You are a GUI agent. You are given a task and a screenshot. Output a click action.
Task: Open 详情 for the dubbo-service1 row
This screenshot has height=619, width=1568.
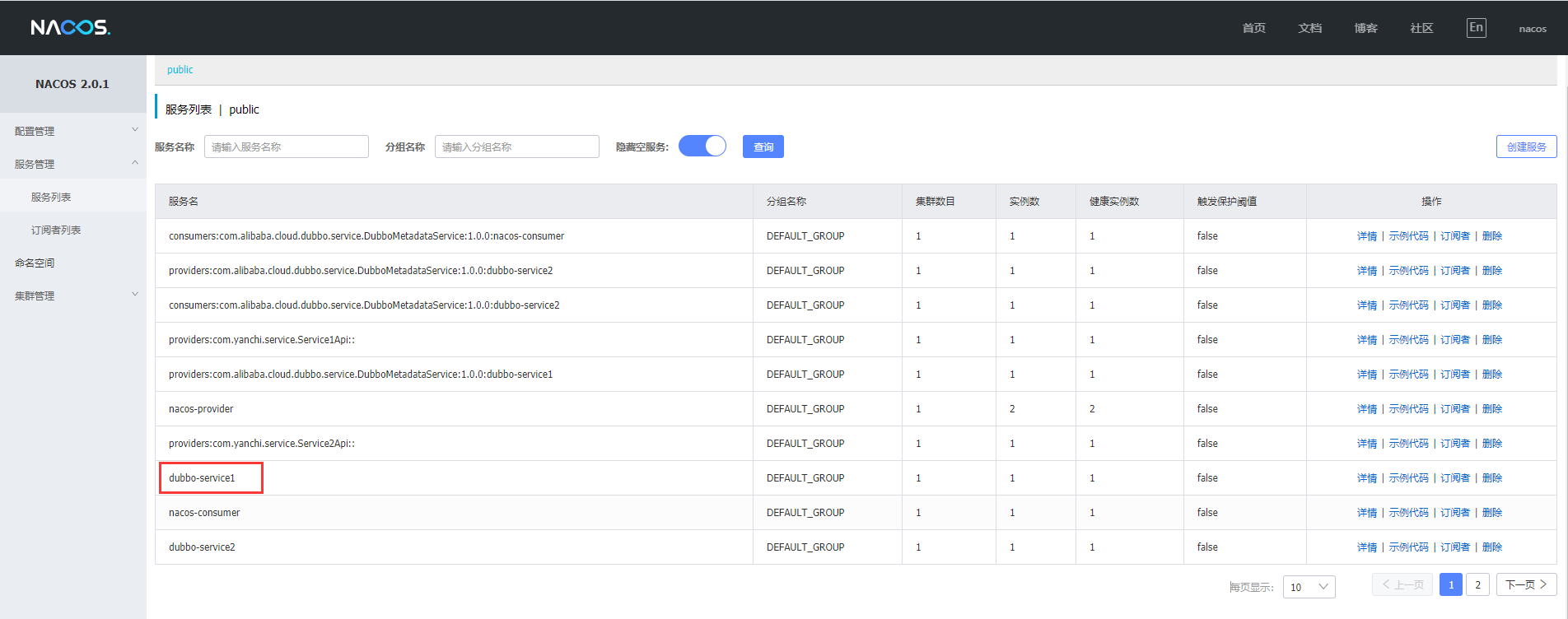(x=1367, y=477)
